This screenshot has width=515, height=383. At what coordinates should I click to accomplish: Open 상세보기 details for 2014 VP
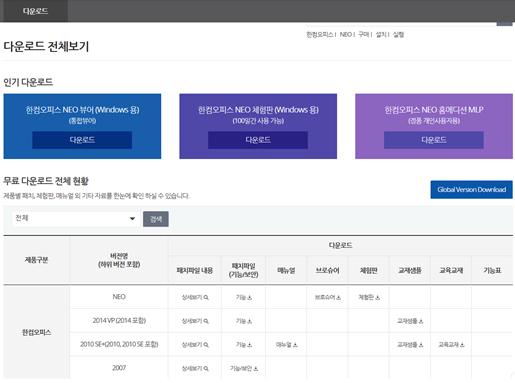point(195,321)
